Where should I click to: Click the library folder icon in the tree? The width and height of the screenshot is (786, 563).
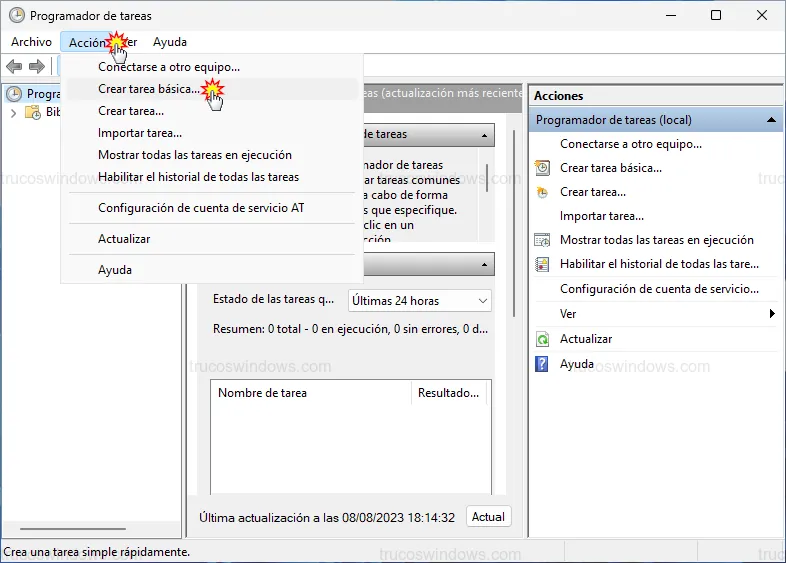point(32,113)
